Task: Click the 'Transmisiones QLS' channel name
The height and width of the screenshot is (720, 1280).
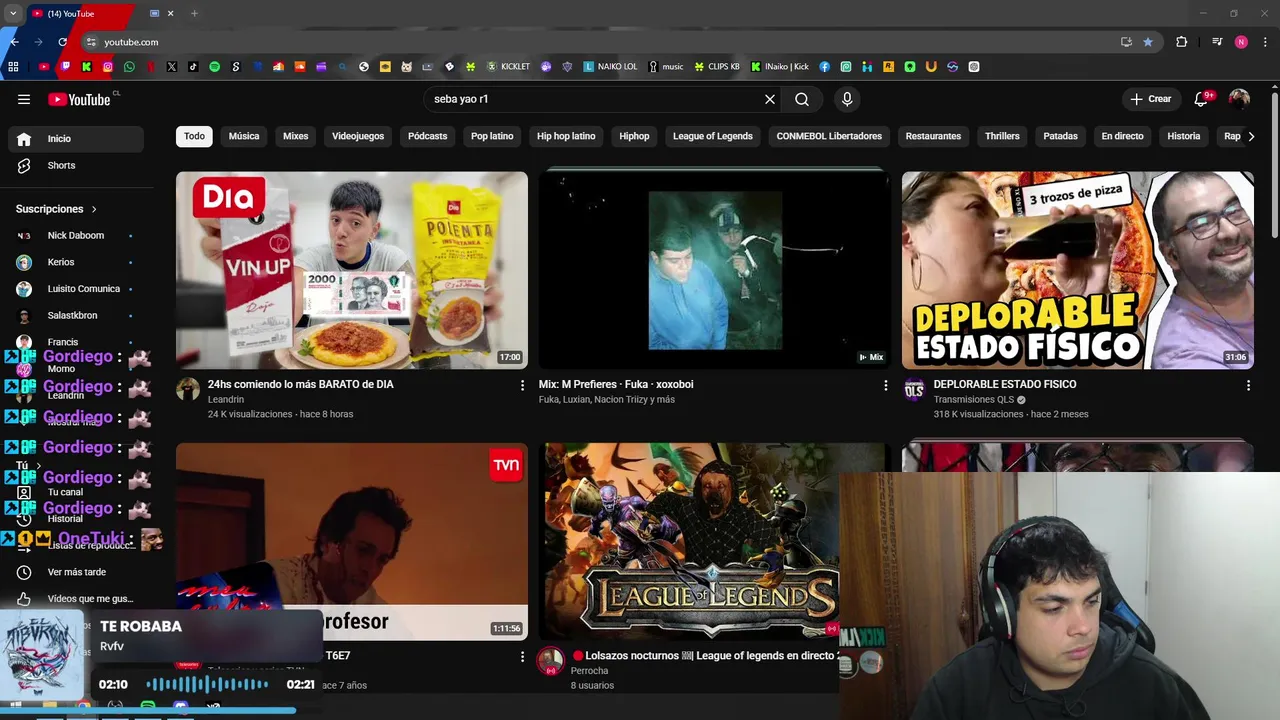Action: (974, 400)
